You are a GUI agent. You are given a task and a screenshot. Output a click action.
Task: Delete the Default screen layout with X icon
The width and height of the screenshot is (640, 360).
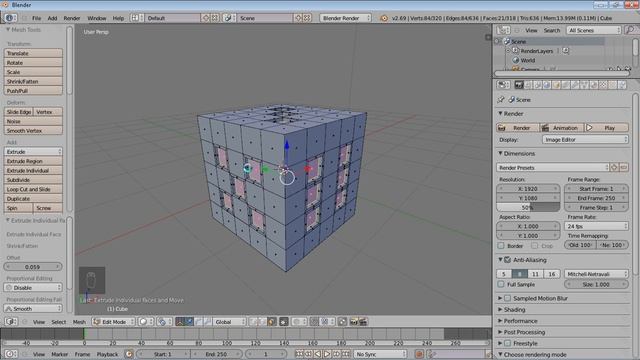[x=215, y=18]
